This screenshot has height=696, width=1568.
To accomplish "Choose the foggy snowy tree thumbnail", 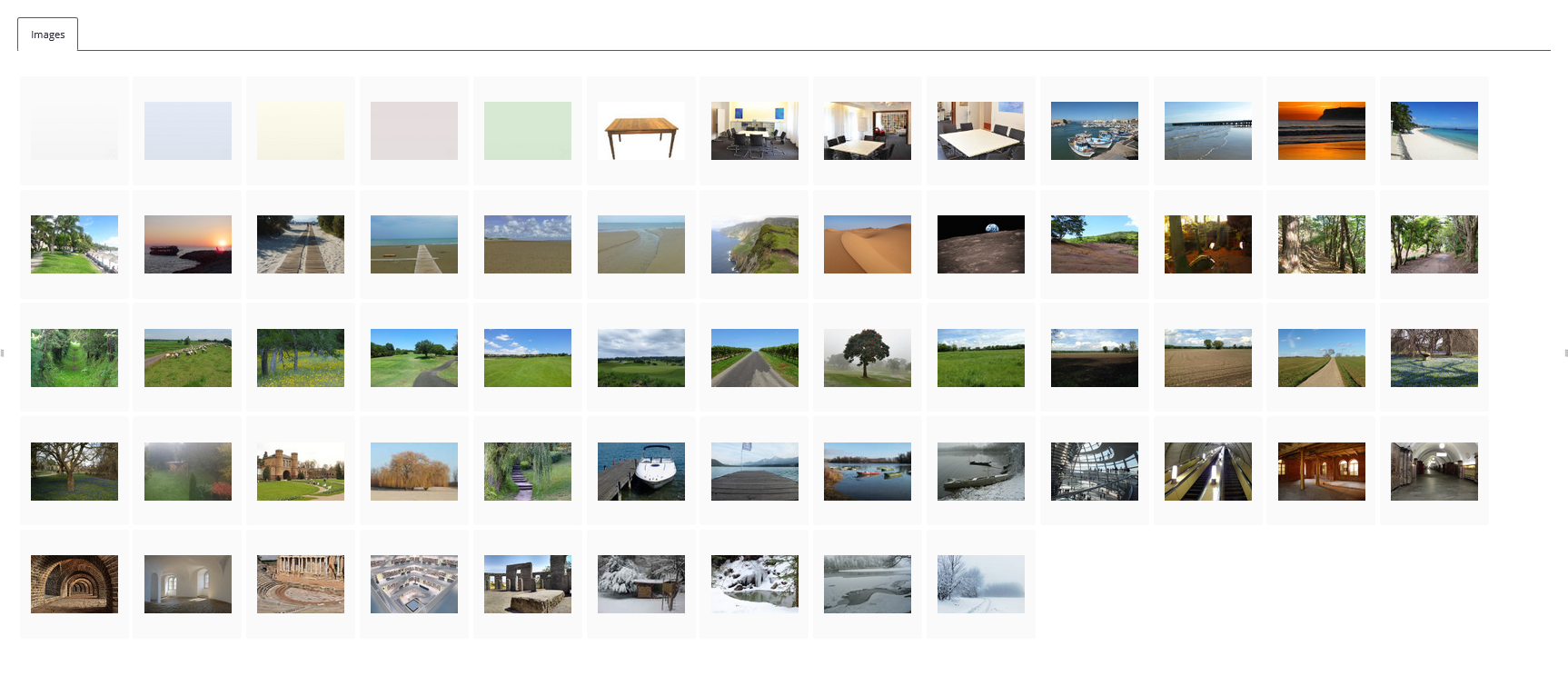I will (x=981, y=584).
